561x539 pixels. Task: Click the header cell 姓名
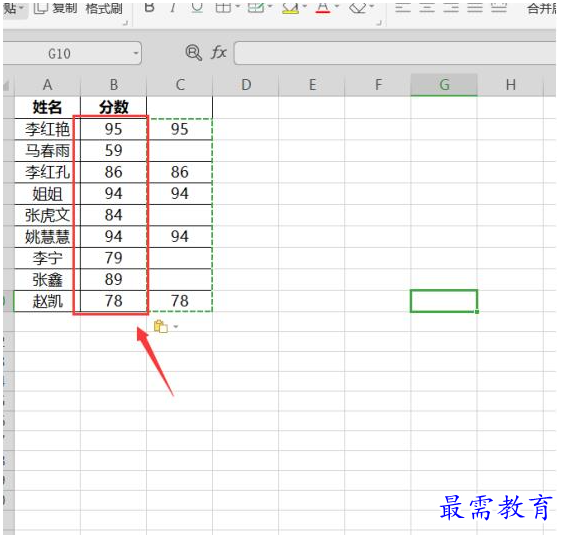point(48,107)
